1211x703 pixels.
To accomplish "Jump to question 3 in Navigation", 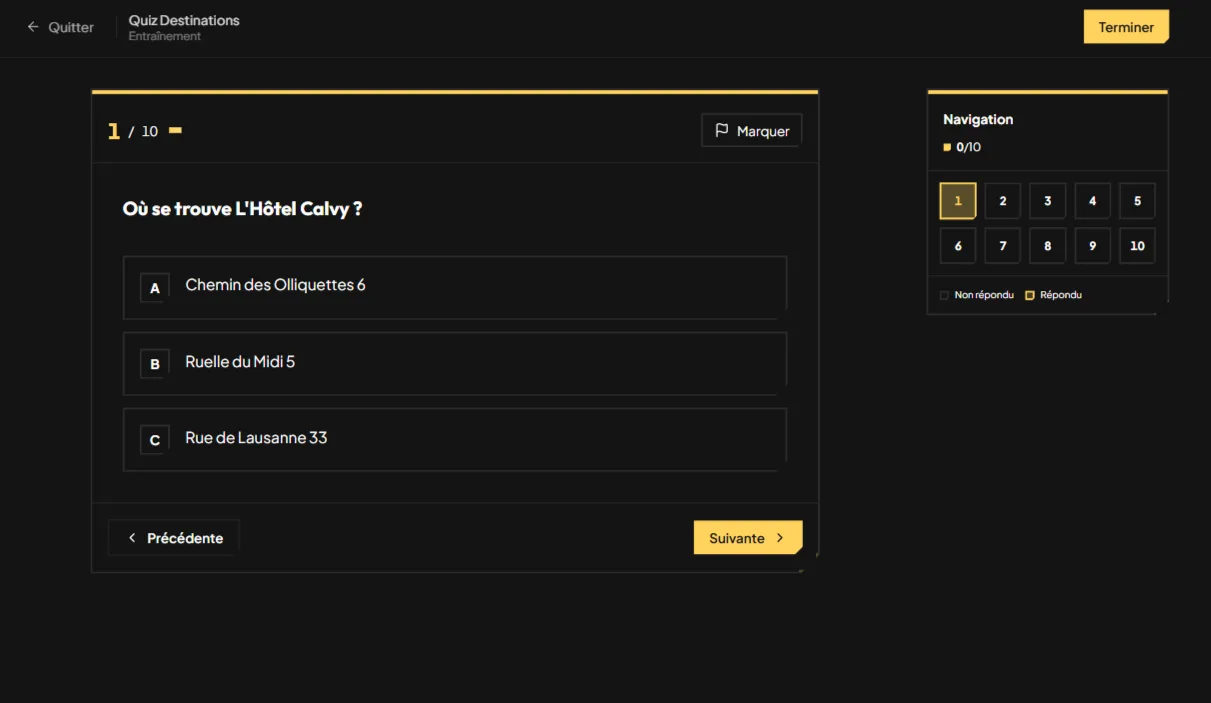I will [1048, 201].
